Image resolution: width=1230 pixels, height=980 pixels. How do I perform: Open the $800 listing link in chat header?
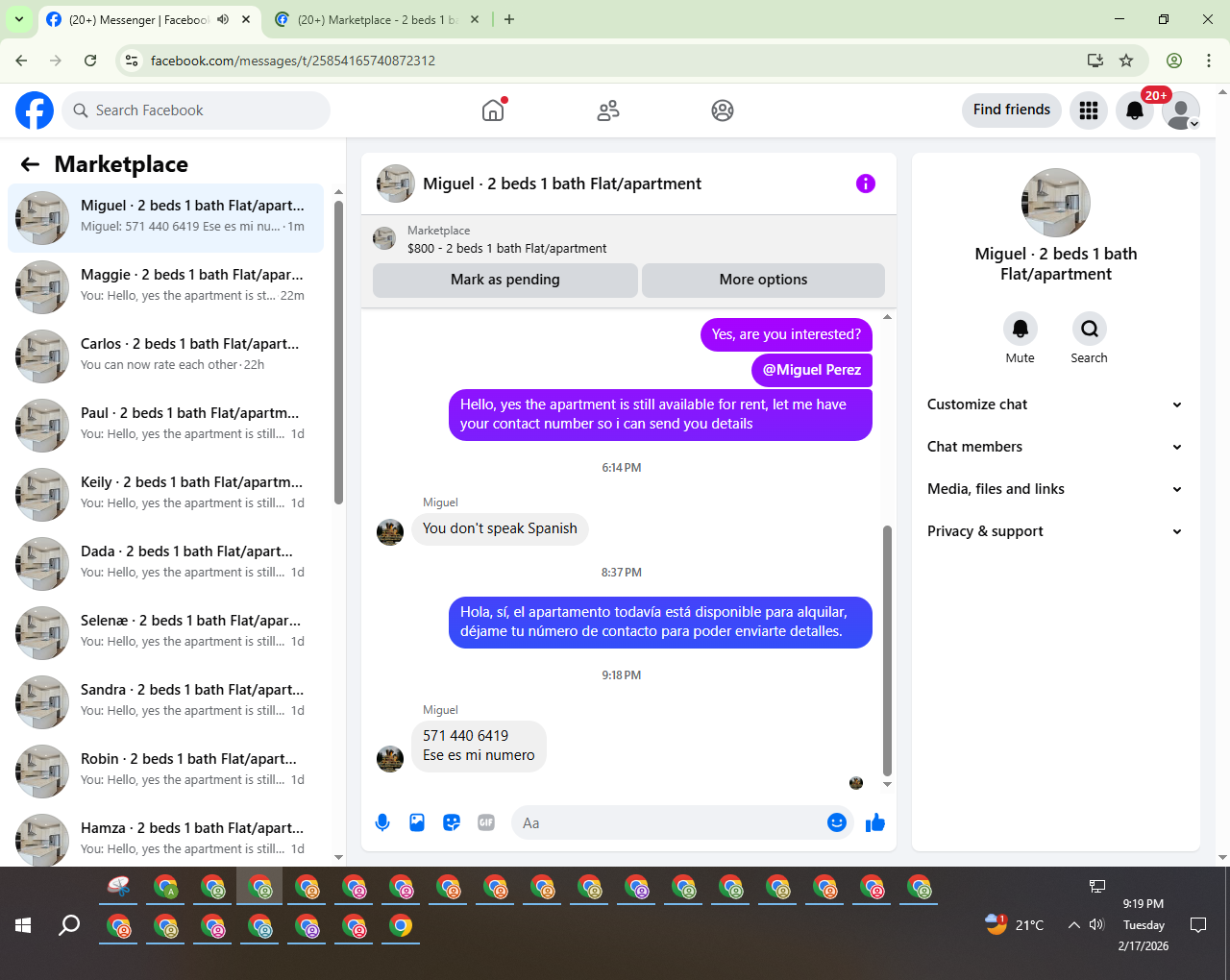506,248
